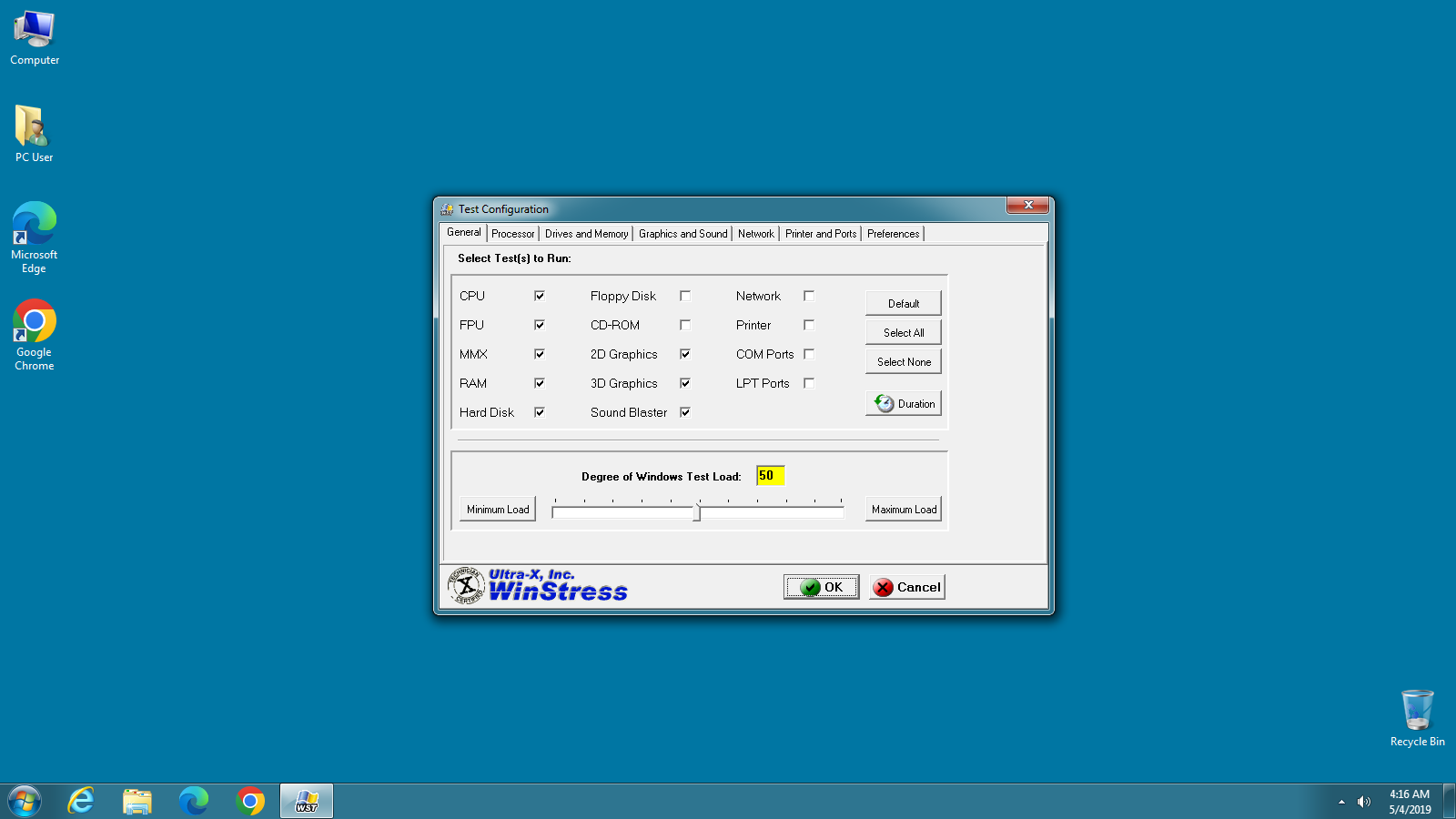Viewport: 1456px width, 819px height.
Task: Uncheck the 2D Graphics checkbox
Action: (685, 354)
